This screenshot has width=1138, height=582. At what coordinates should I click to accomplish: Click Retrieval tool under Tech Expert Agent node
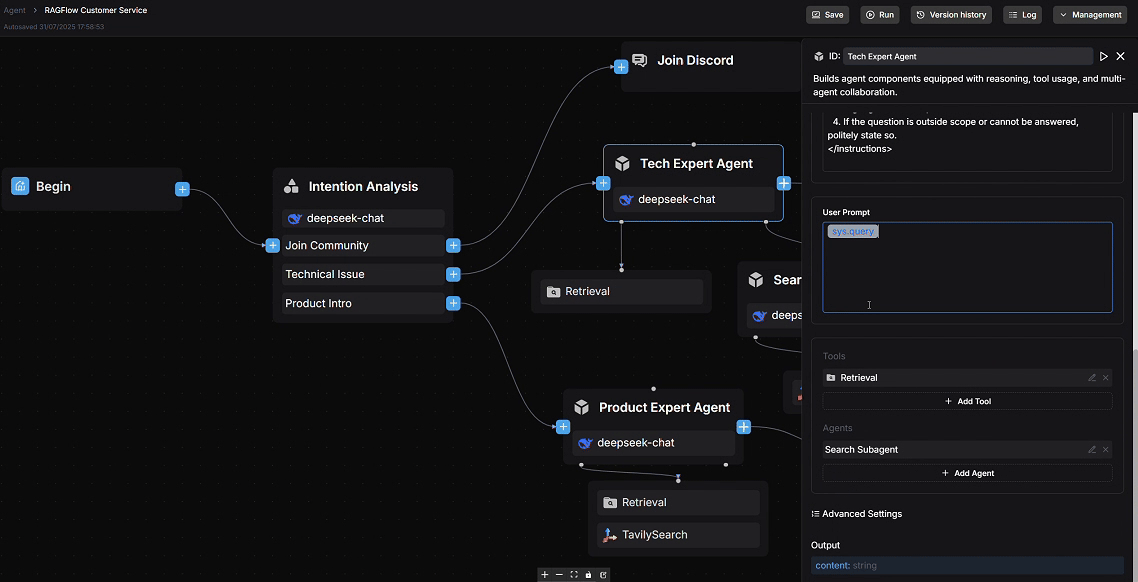[621, 292]
